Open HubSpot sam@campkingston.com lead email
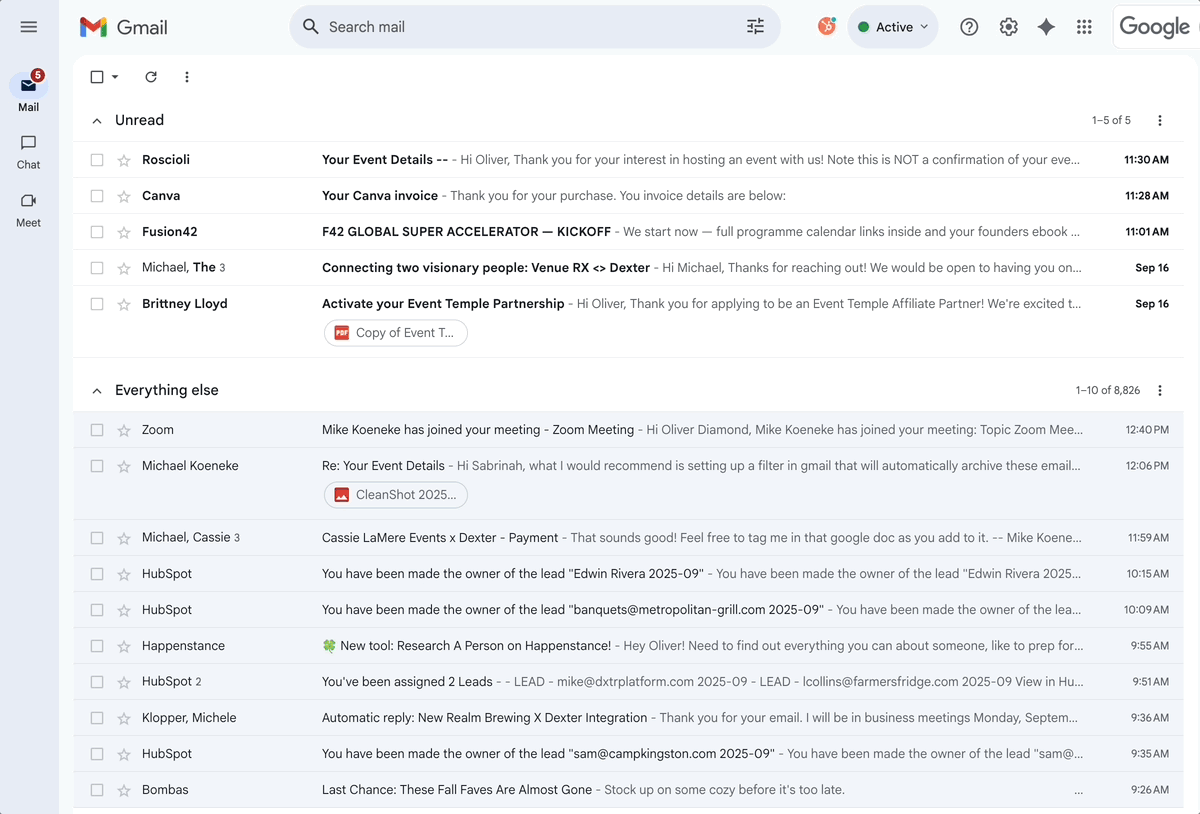Screen dimensions: 1200x814 [628, 754]
